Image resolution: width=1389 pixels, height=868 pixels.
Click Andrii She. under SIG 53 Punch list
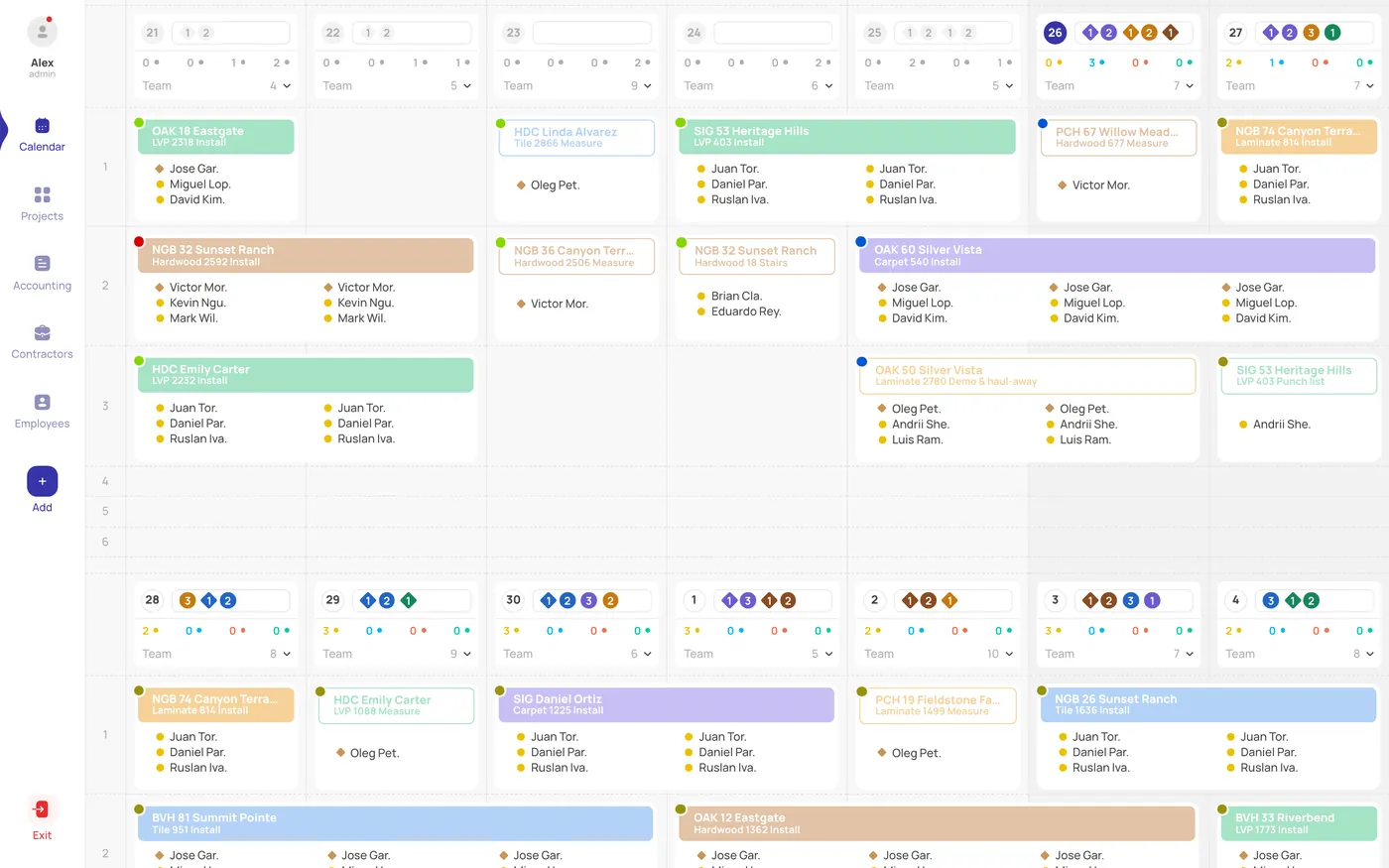[1281, 425]
